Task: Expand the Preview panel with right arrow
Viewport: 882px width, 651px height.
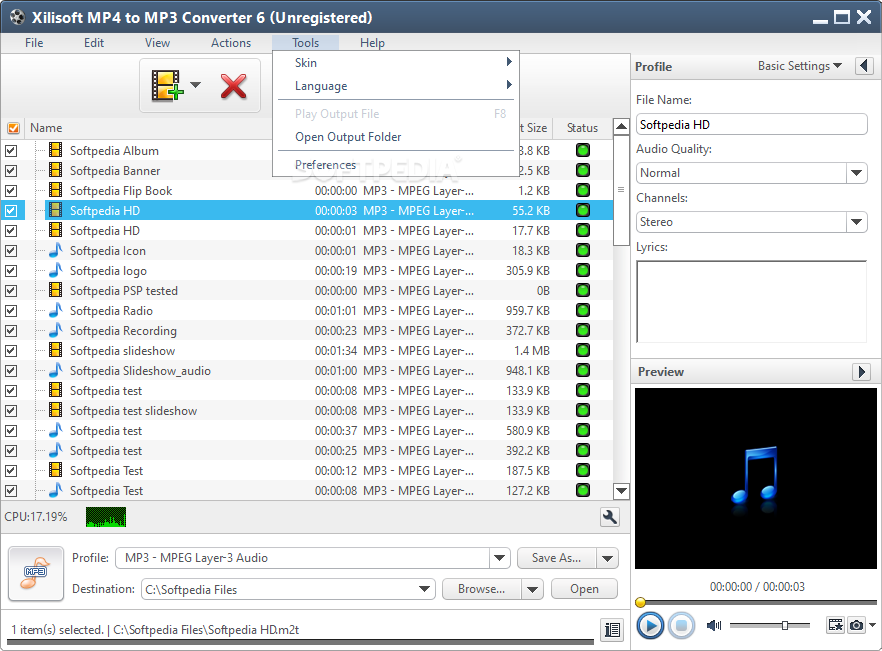Action: click(861, 371)
